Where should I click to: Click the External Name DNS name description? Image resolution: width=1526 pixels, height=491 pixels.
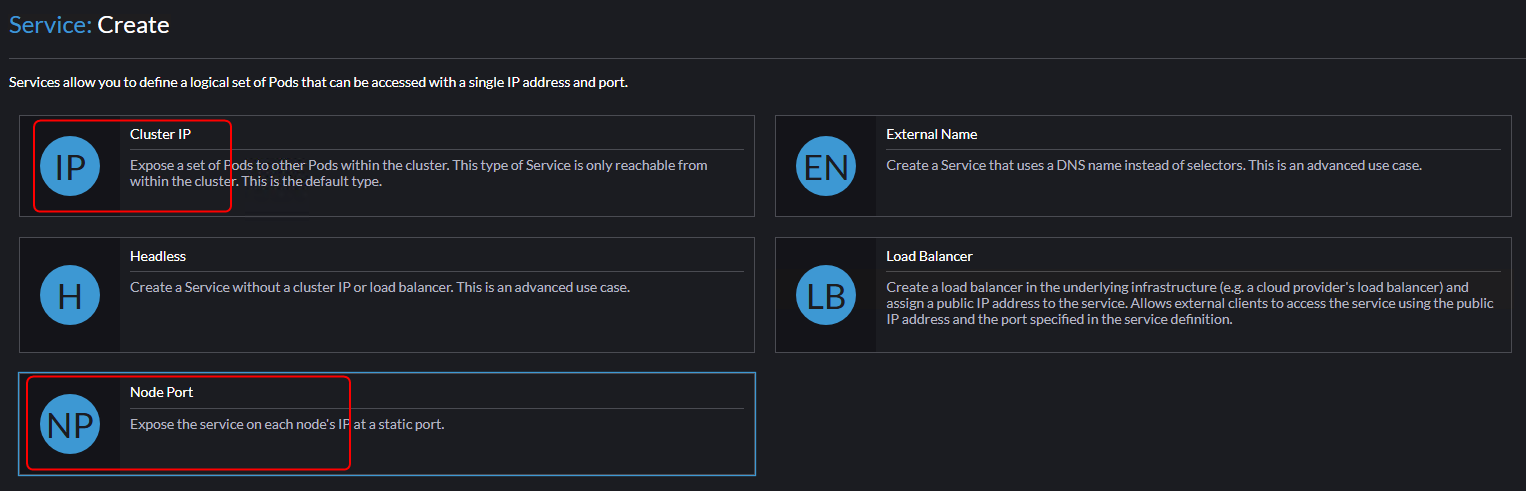tap(1153, 165)
